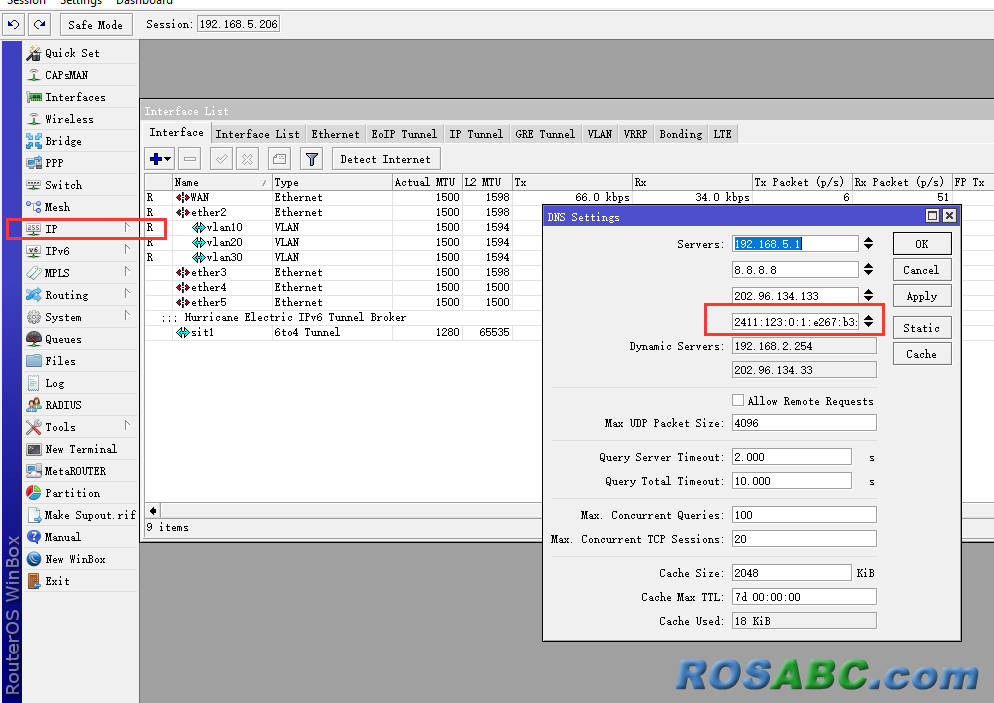
Task: Switch to the EoIP Tunnel tab
Action: pos(404,134)
